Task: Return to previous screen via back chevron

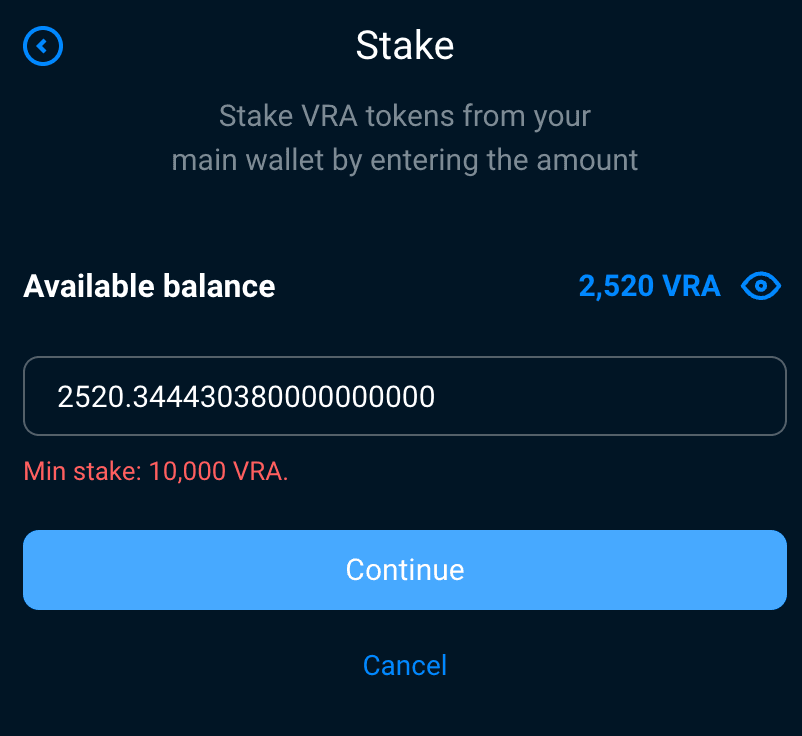Action: [43, 46]
